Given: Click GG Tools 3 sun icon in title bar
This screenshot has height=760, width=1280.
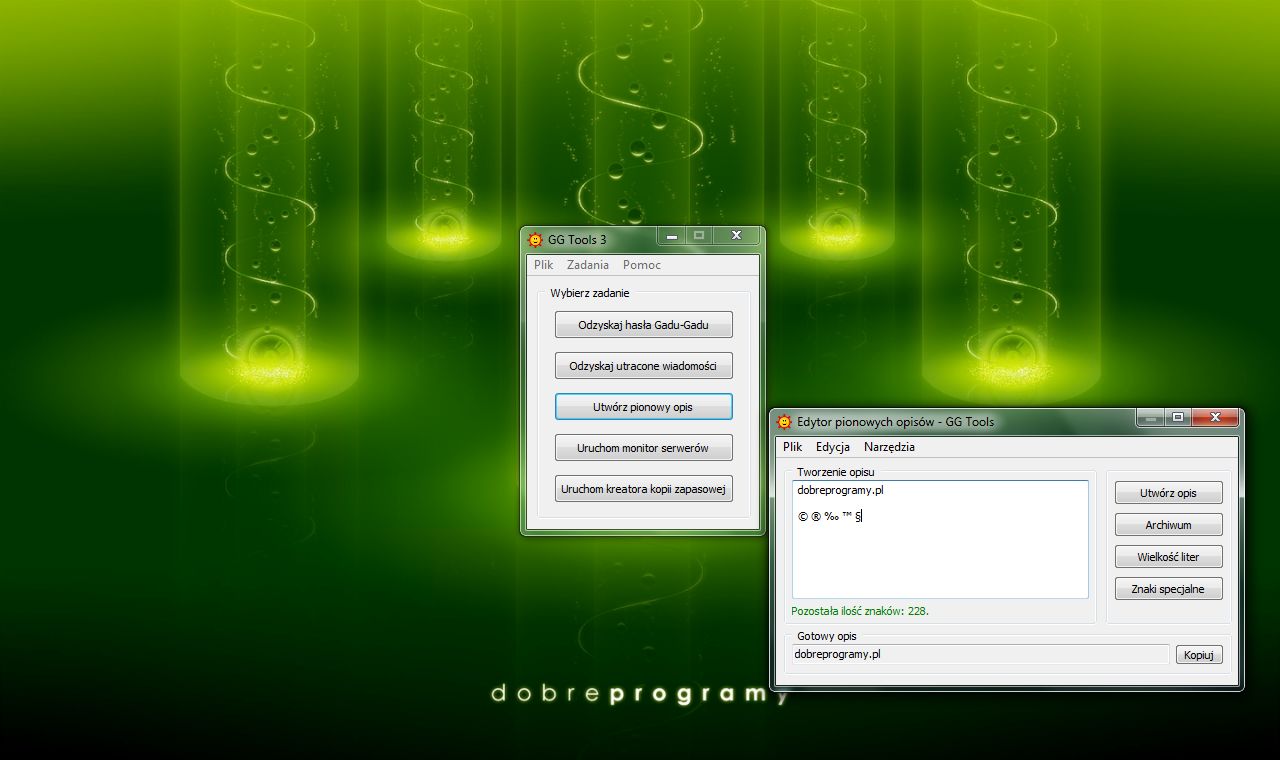Looking at the screenshot, I should (535, 239).
